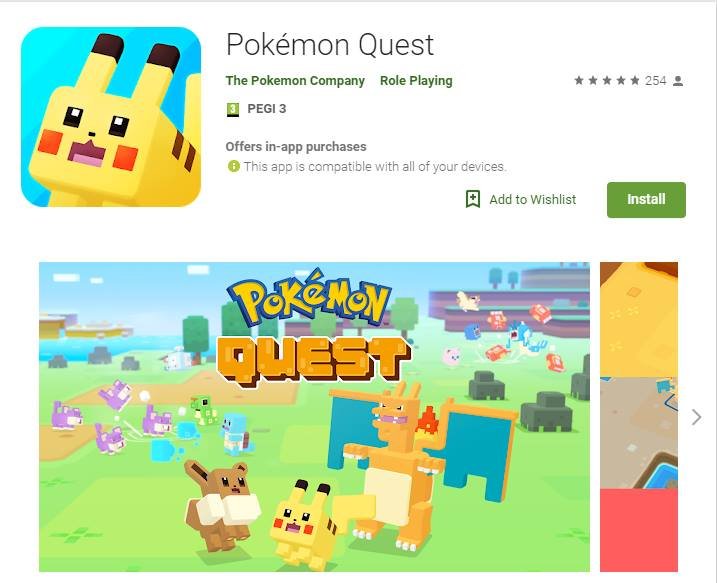
Task: Click the Offers in-app purchases text
Action: click(296, 147)
